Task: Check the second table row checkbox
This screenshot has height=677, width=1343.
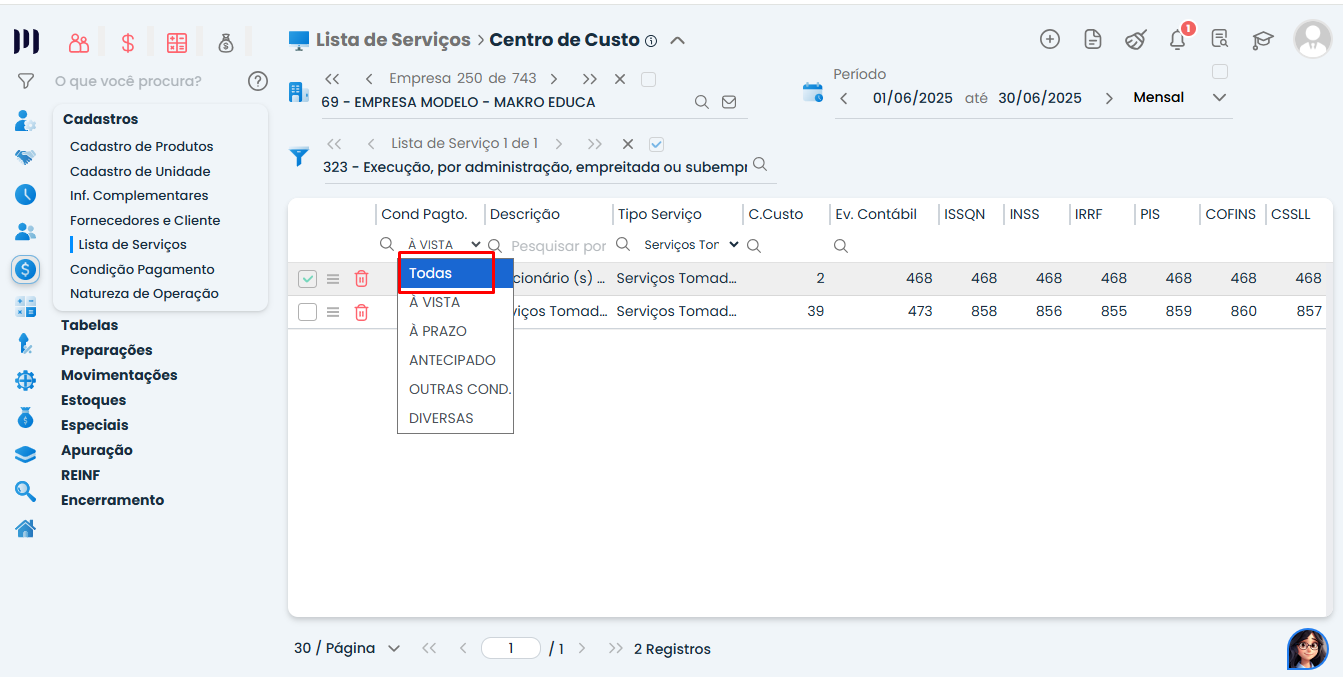Action: (x=307, y=312)
